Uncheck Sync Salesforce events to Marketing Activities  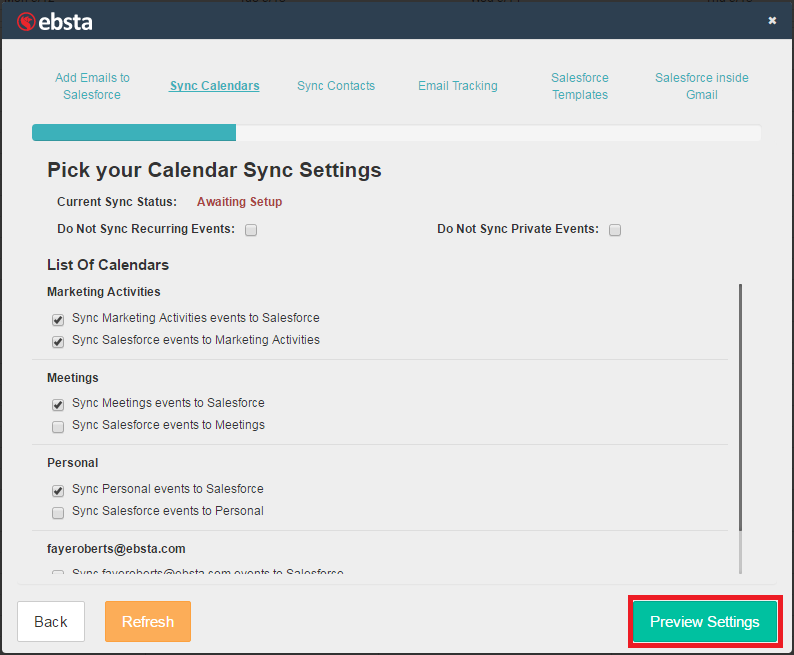(x=58, y=341)
